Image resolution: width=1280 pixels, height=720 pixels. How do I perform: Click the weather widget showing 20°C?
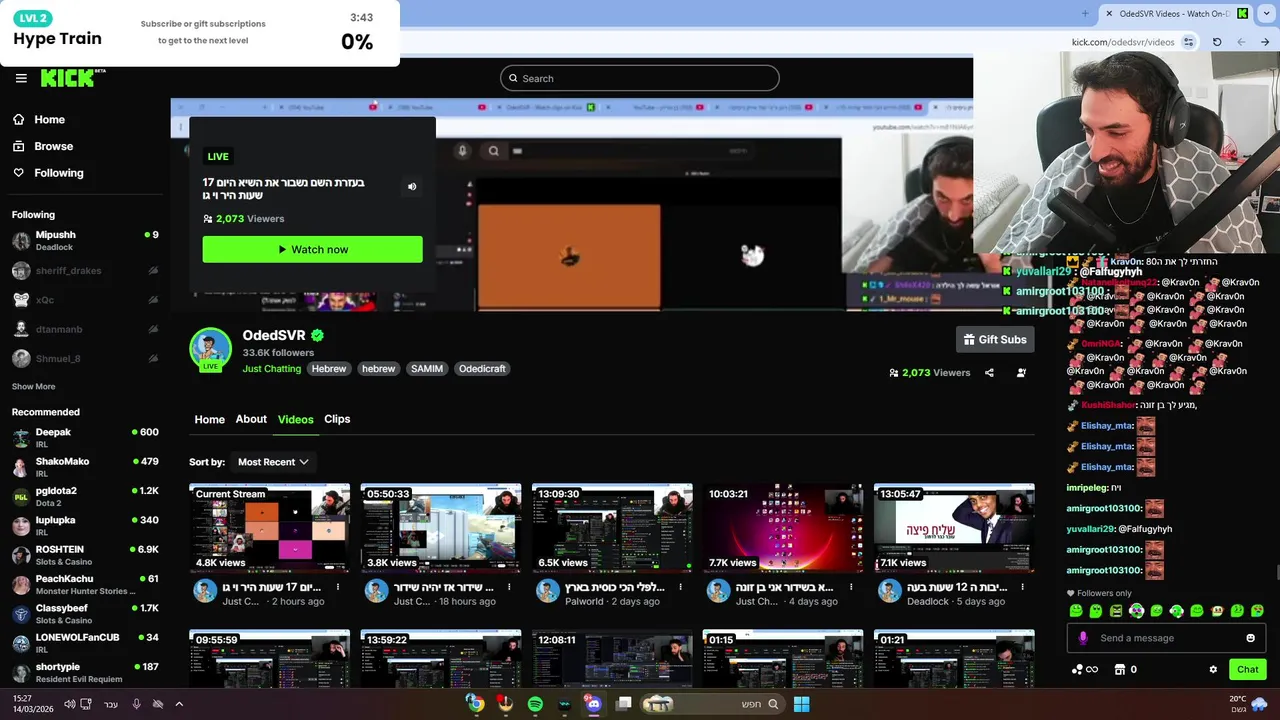1247,704
